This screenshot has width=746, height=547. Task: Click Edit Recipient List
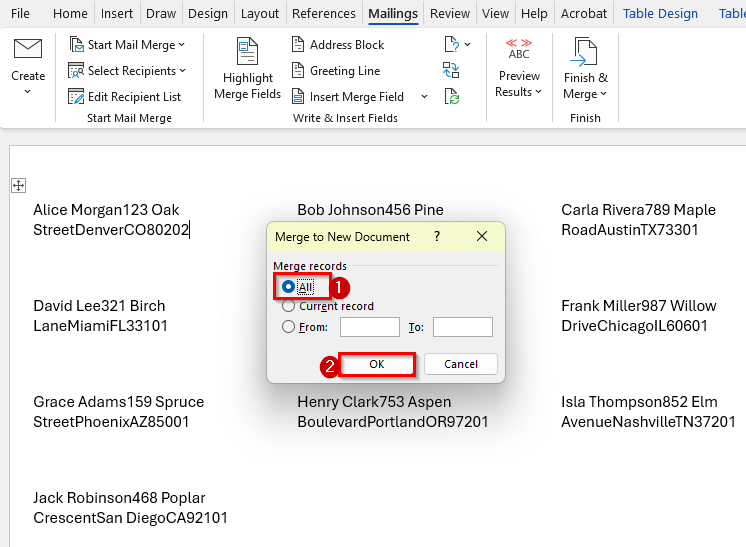pos(125,97)
